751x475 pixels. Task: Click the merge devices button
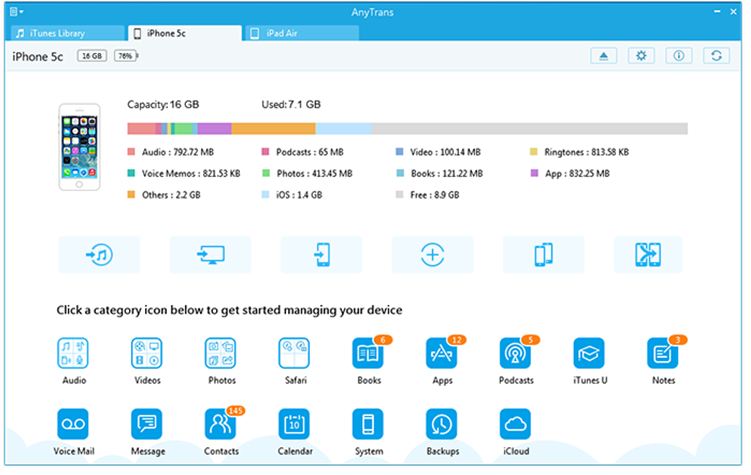pyautogui.click(x=648, y=254)
